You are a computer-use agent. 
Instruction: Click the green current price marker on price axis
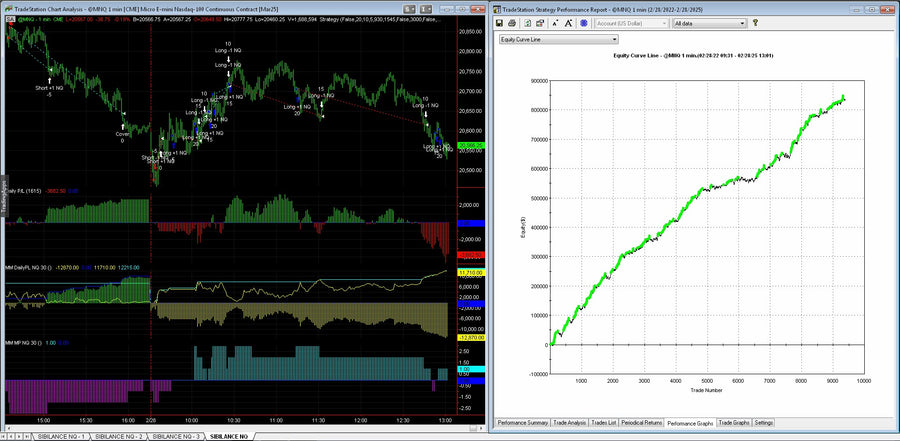(x=472, y=146)
